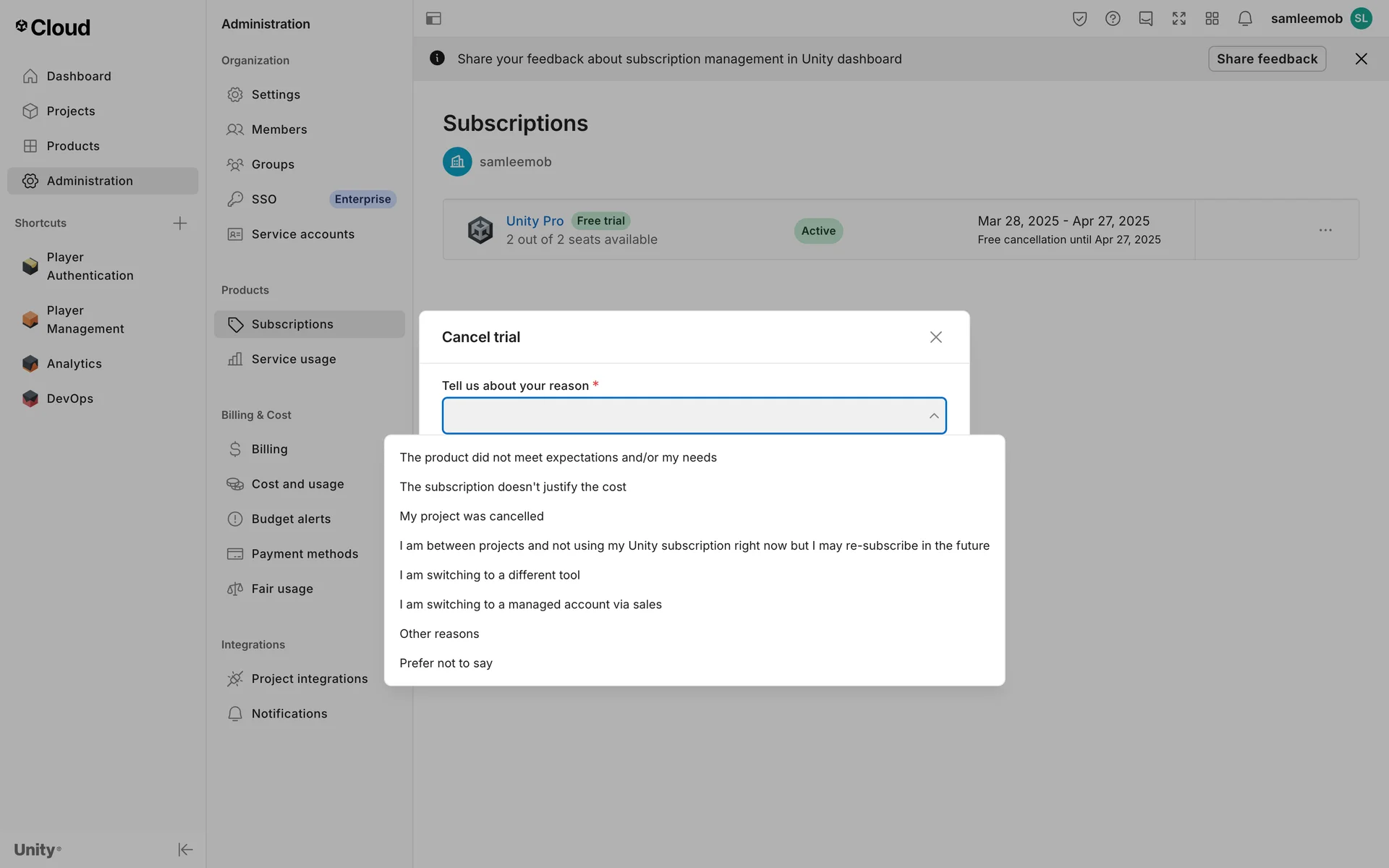Click the help question mark icon
This screenshot has width=1389, height=868.
tap(1113, 19)
